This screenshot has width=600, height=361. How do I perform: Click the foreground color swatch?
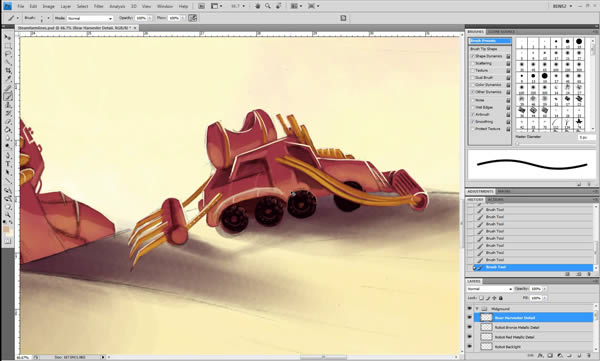tap(6, 229)
